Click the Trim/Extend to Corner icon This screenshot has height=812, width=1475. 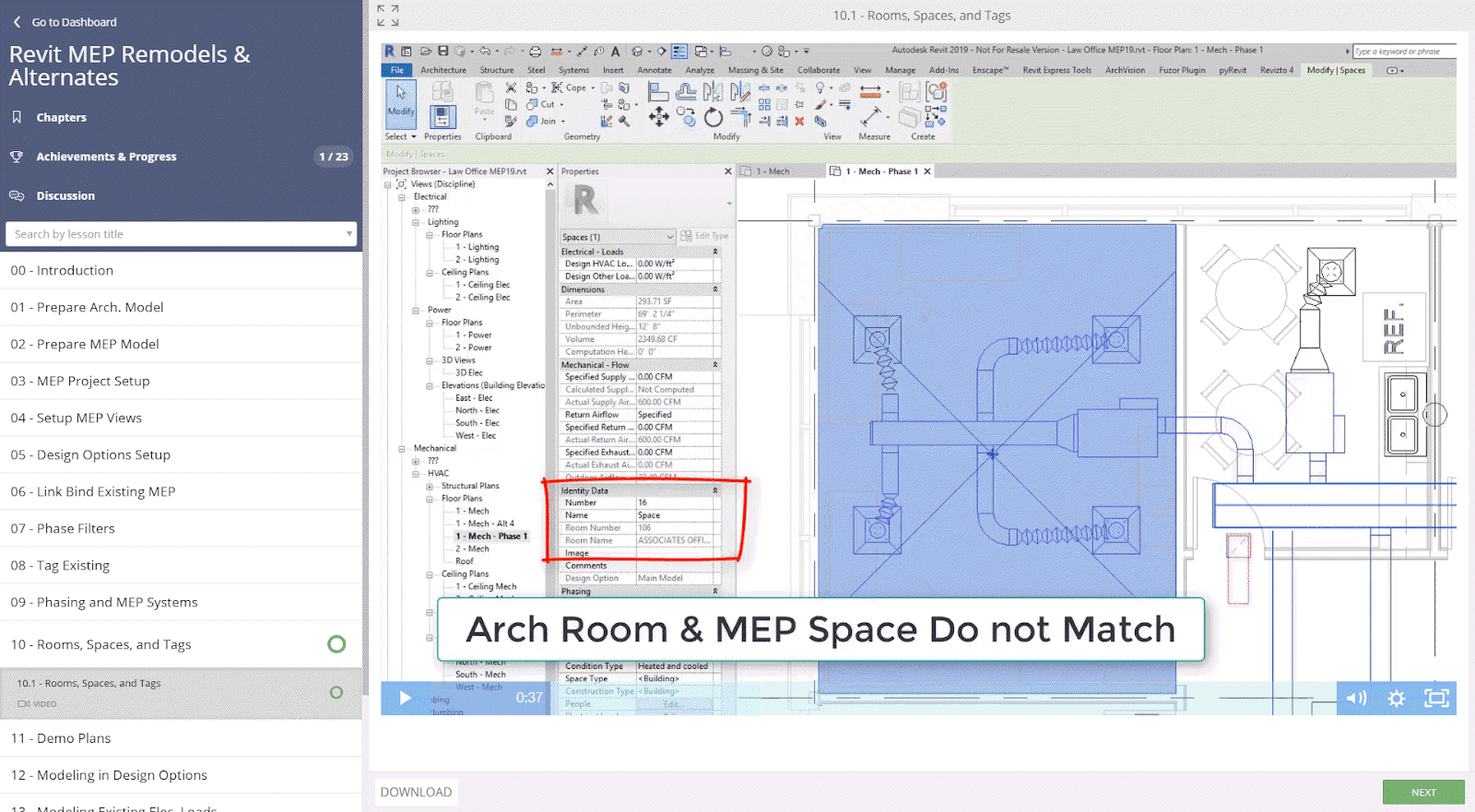click(741, 116)
